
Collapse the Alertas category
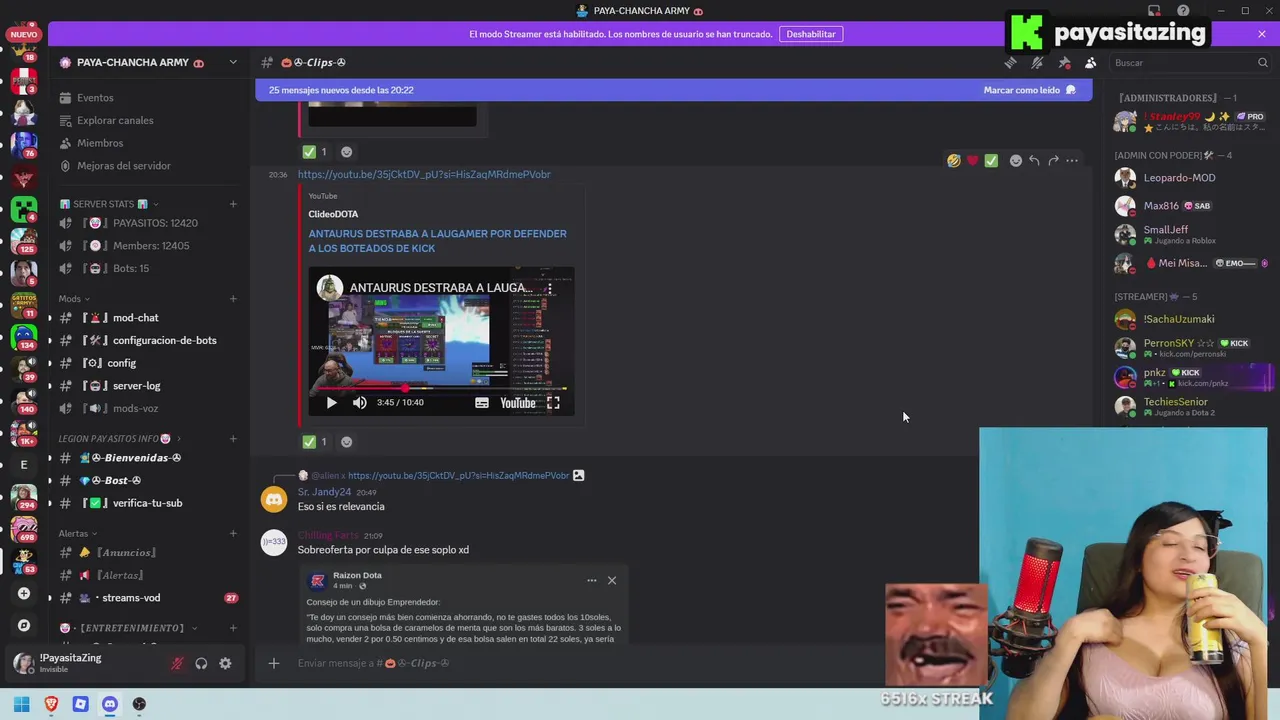(x=78, y=534)
